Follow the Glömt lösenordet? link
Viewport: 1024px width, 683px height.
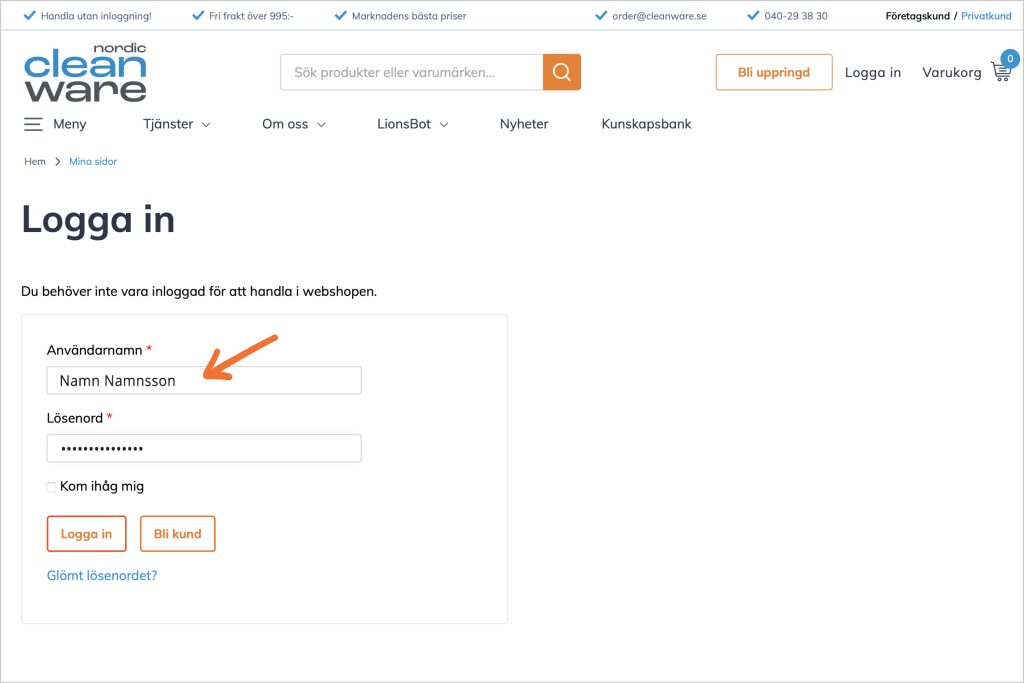click(102, 576)
